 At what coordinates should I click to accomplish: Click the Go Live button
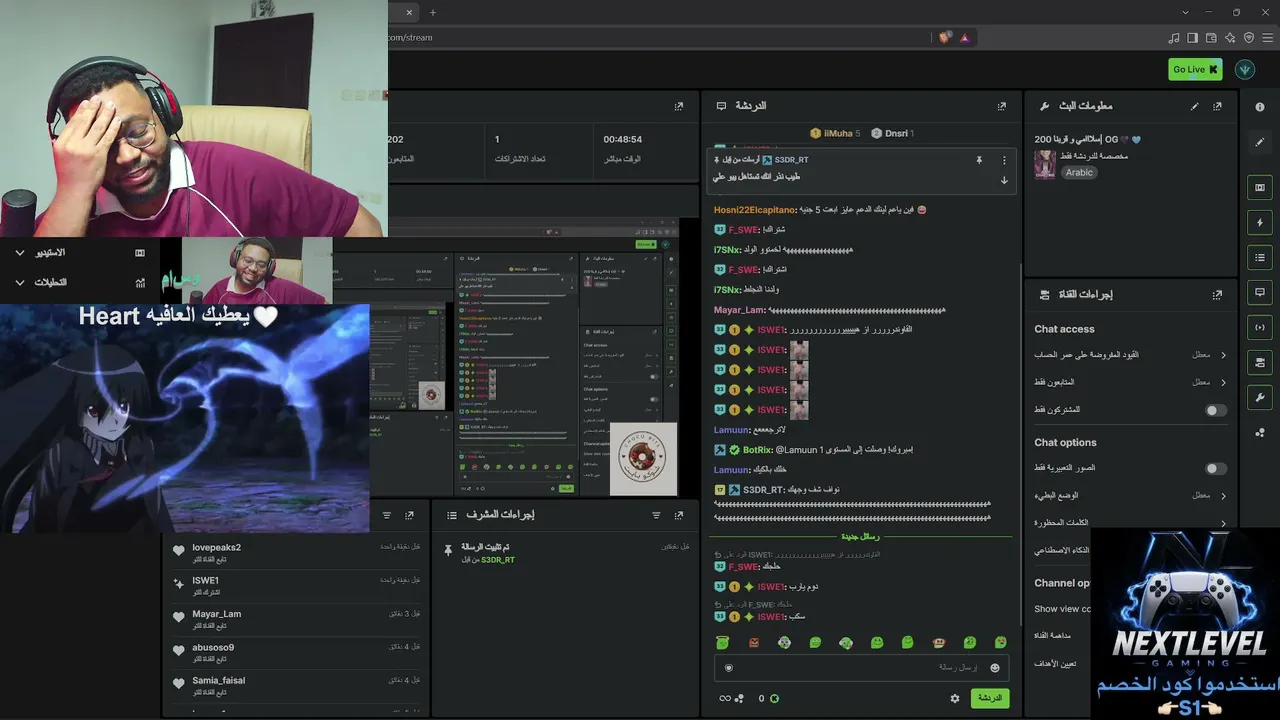coord(1195,69)
